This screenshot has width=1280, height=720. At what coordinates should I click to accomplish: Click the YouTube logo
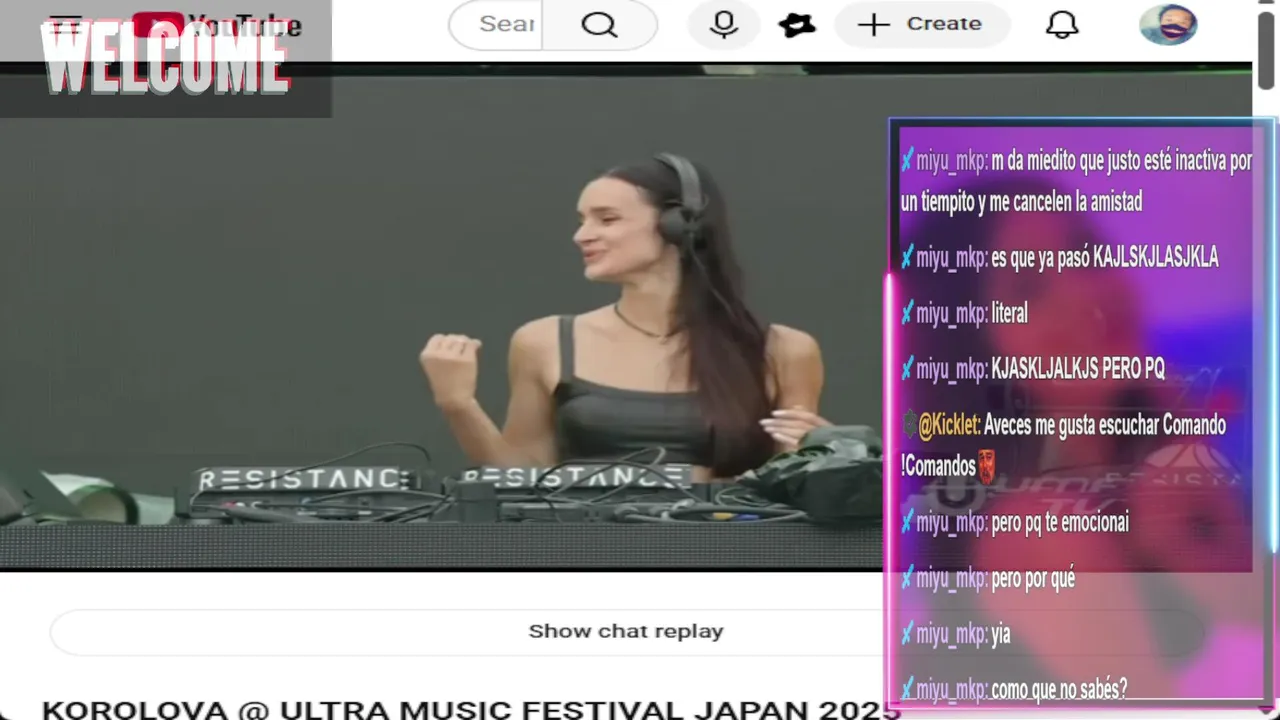216,26
